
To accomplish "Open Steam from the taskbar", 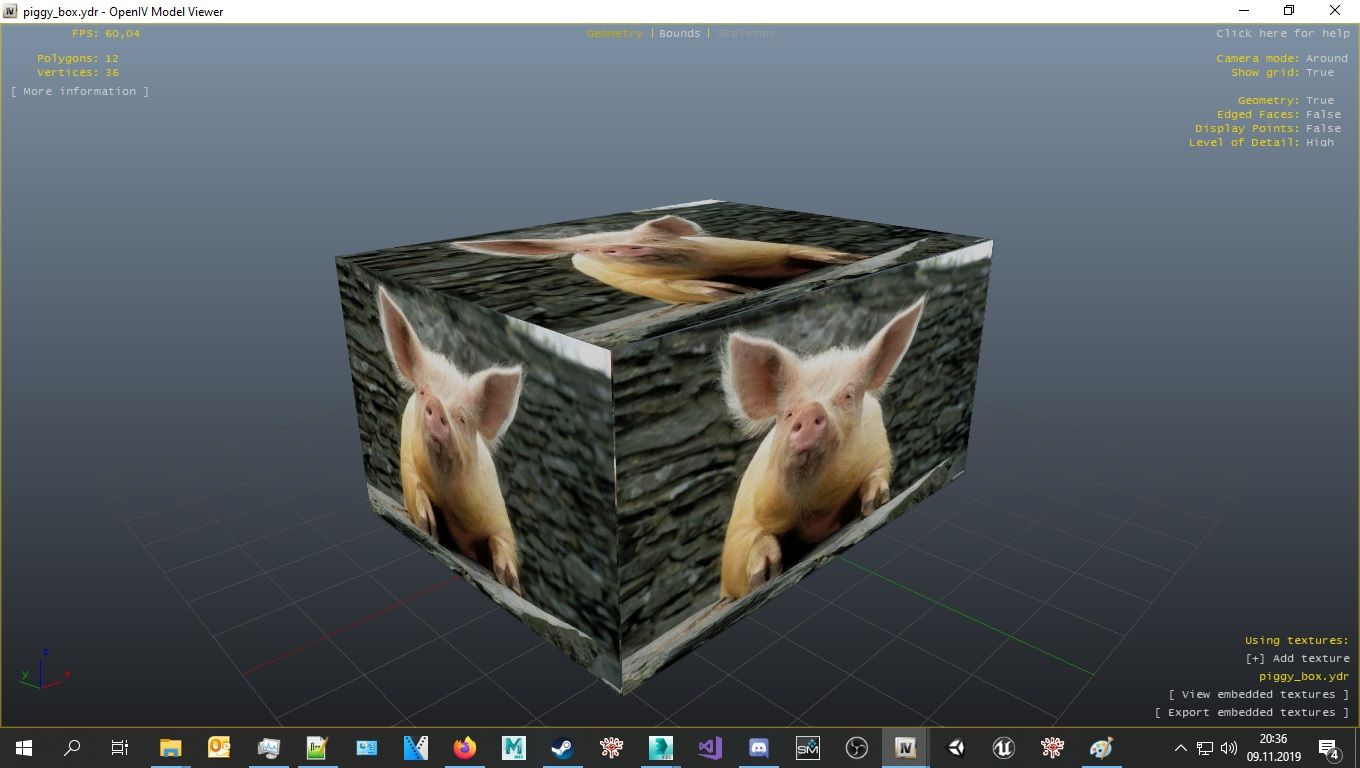I will (x=562, y=747).
